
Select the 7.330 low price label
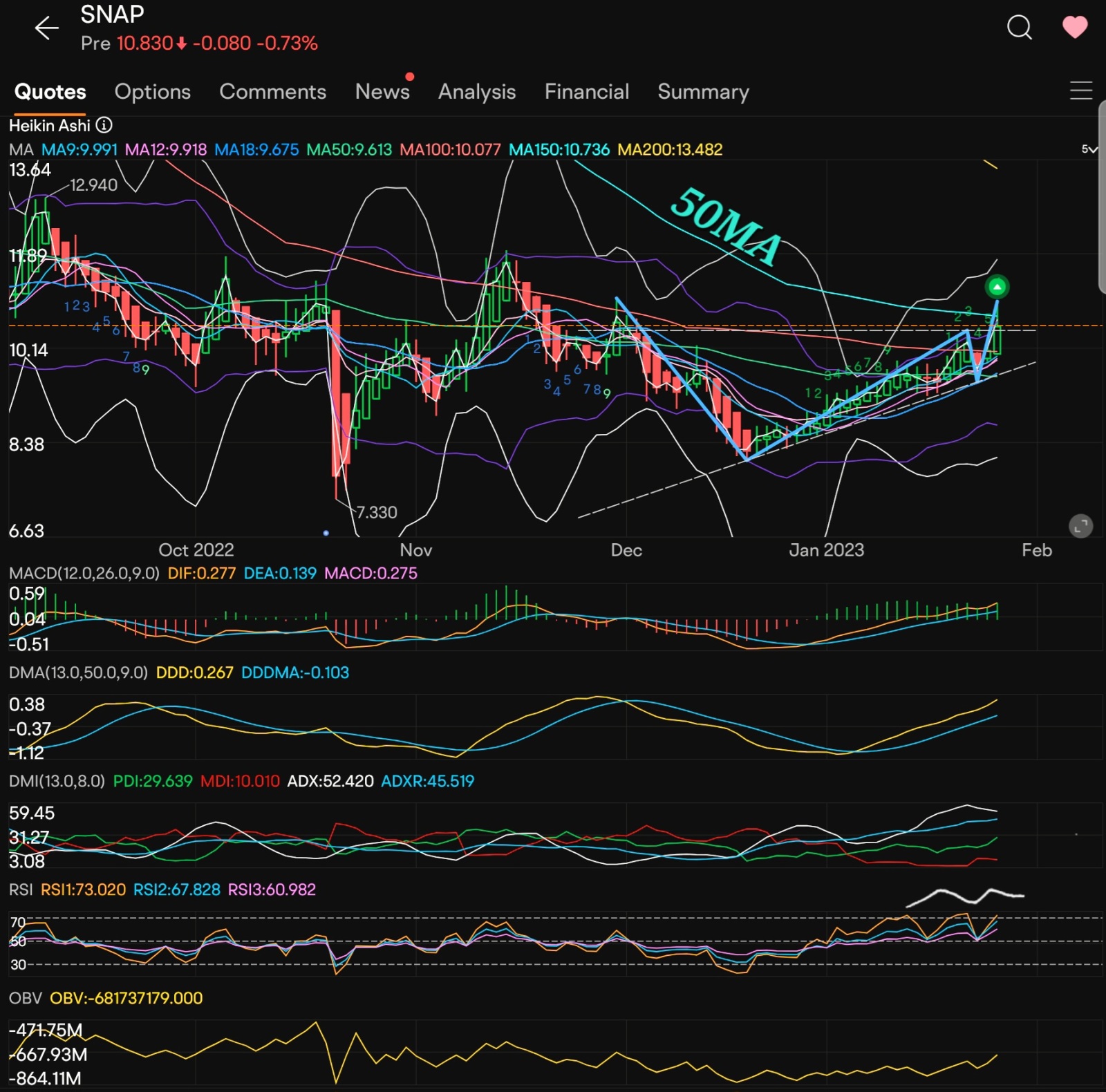(x=377, y=513)
